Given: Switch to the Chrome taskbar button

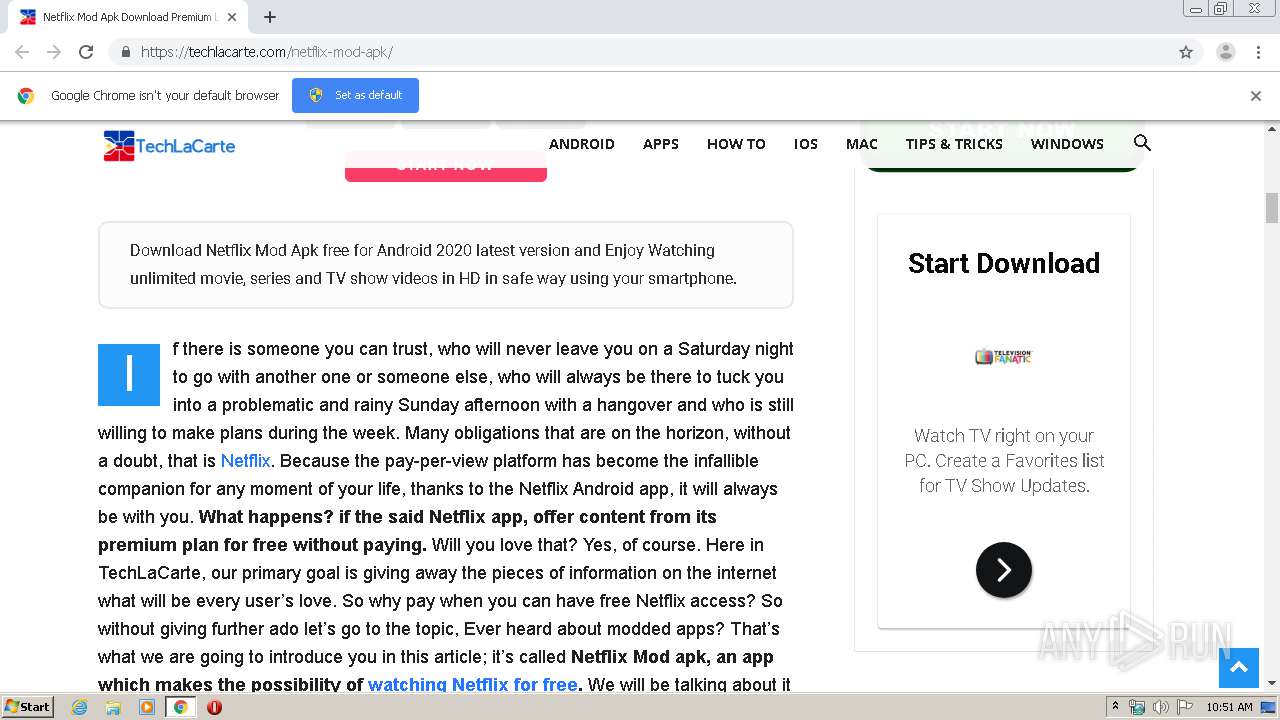Looking at the screenshot, I should (x=180, y=707).
